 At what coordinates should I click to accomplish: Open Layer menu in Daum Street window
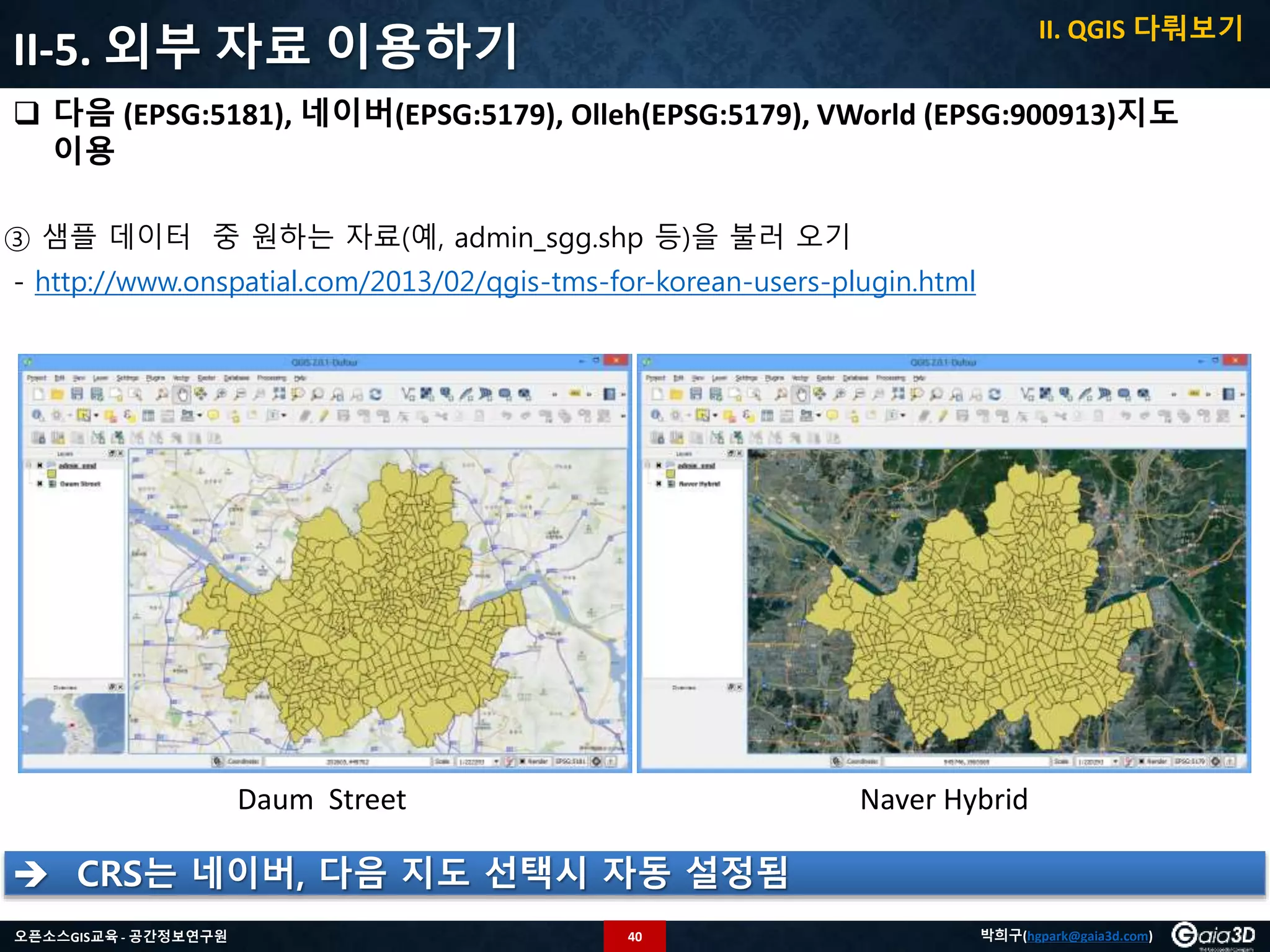(x=100, y=378)
